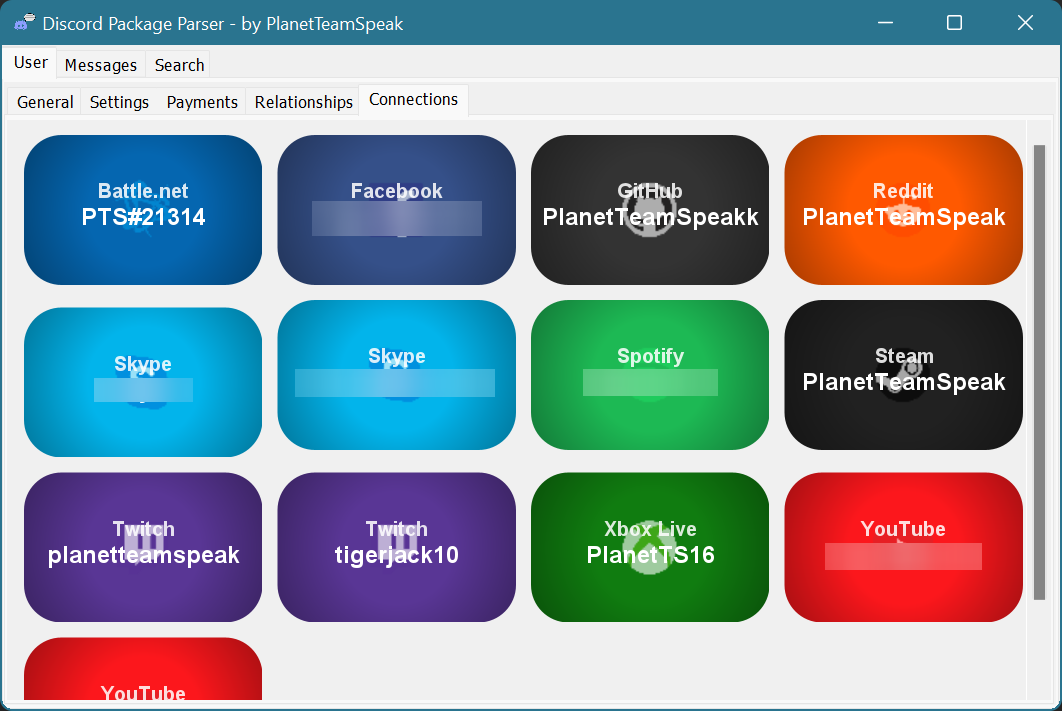Select the Spotify connection card

[x=650, y=375]
